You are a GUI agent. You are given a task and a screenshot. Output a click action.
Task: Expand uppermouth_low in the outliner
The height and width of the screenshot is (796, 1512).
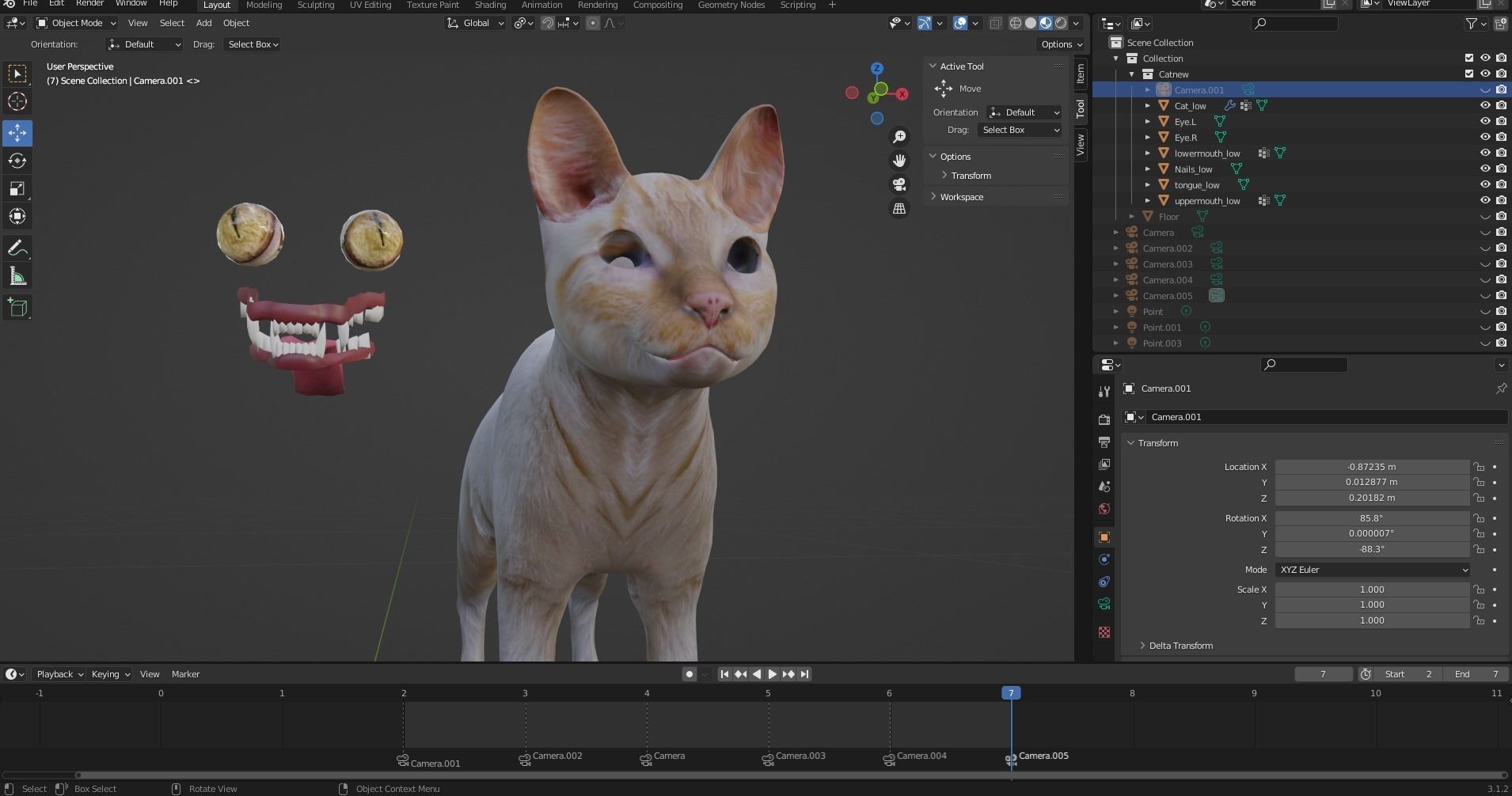coord(1148,200)
